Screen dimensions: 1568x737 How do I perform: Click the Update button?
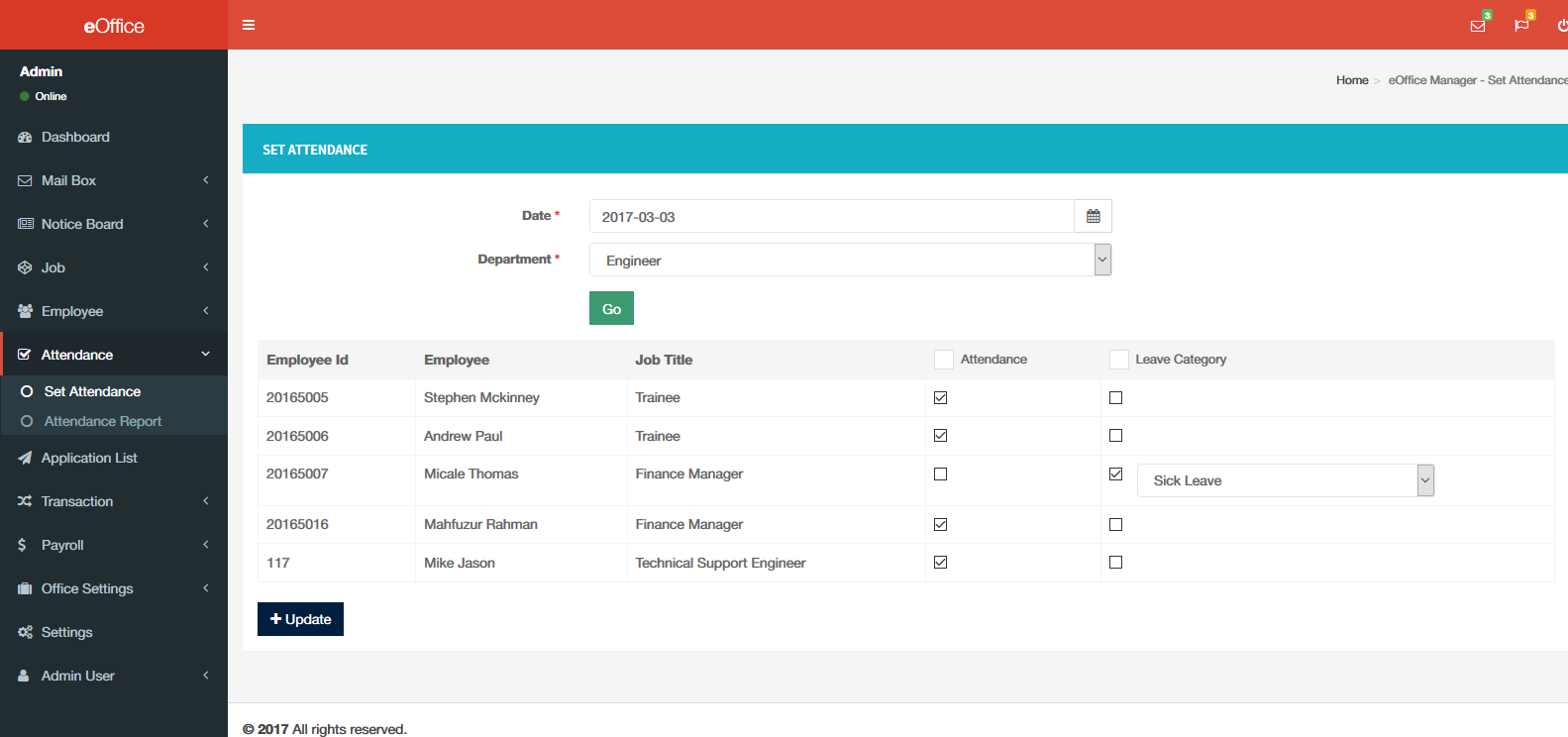[x=300, y=619]
